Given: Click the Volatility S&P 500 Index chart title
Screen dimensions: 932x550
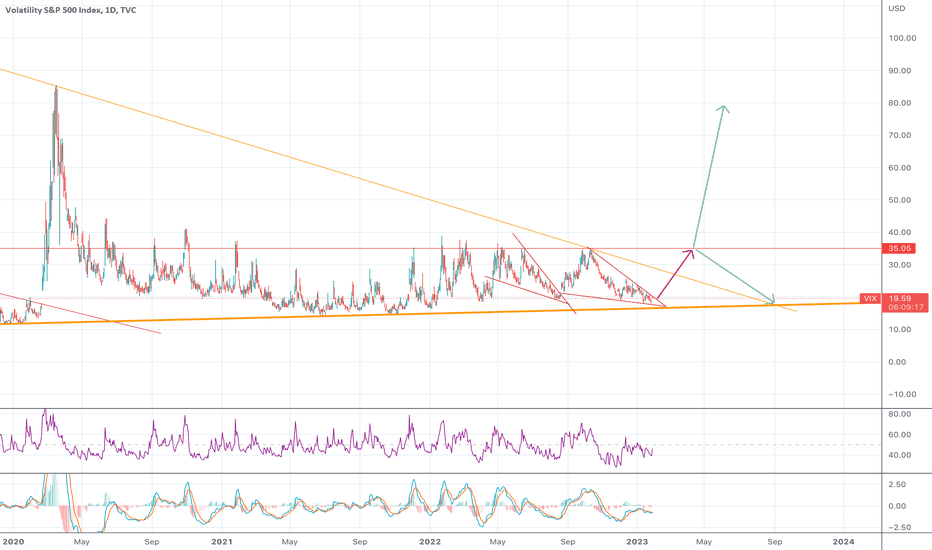Looking at the screenshot, I should [71, 10].
